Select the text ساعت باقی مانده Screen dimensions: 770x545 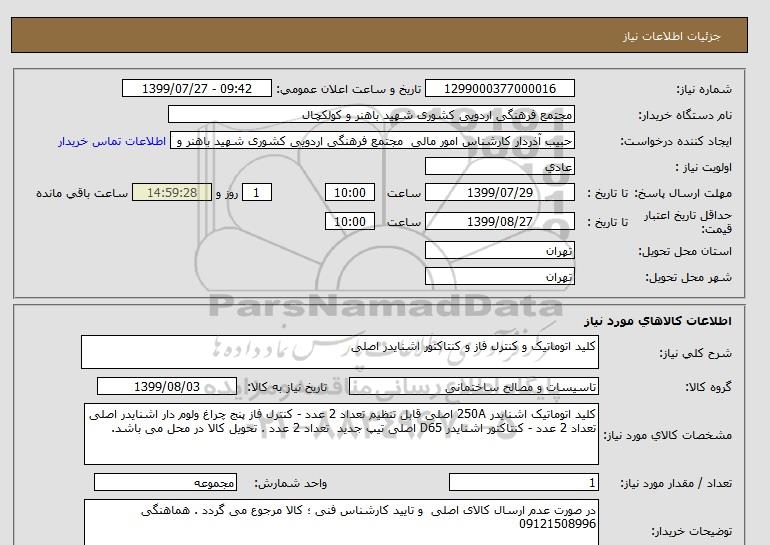tap(82, 193)
